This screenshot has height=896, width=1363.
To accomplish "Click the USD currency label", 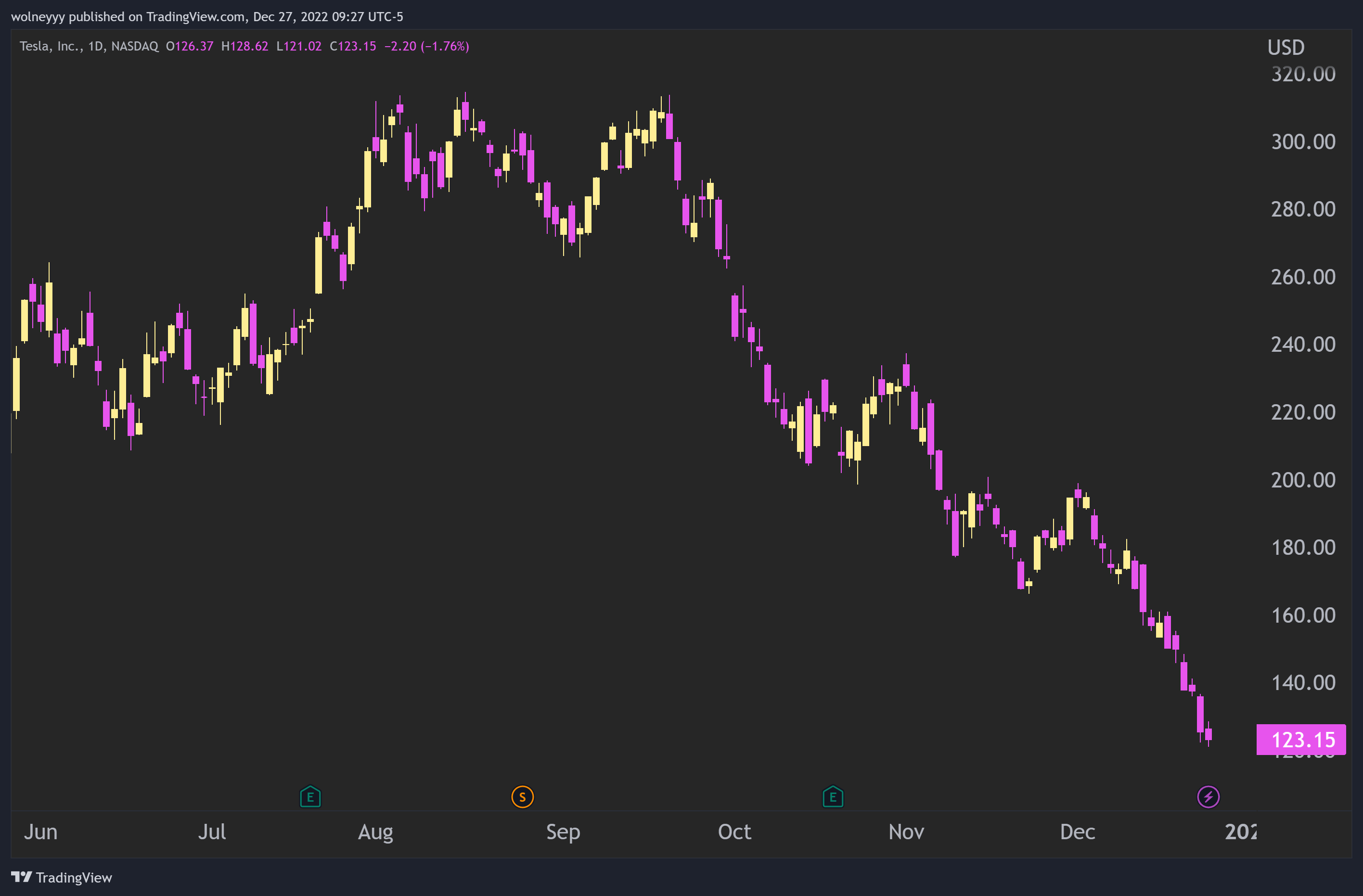I will pos(1286,48).
